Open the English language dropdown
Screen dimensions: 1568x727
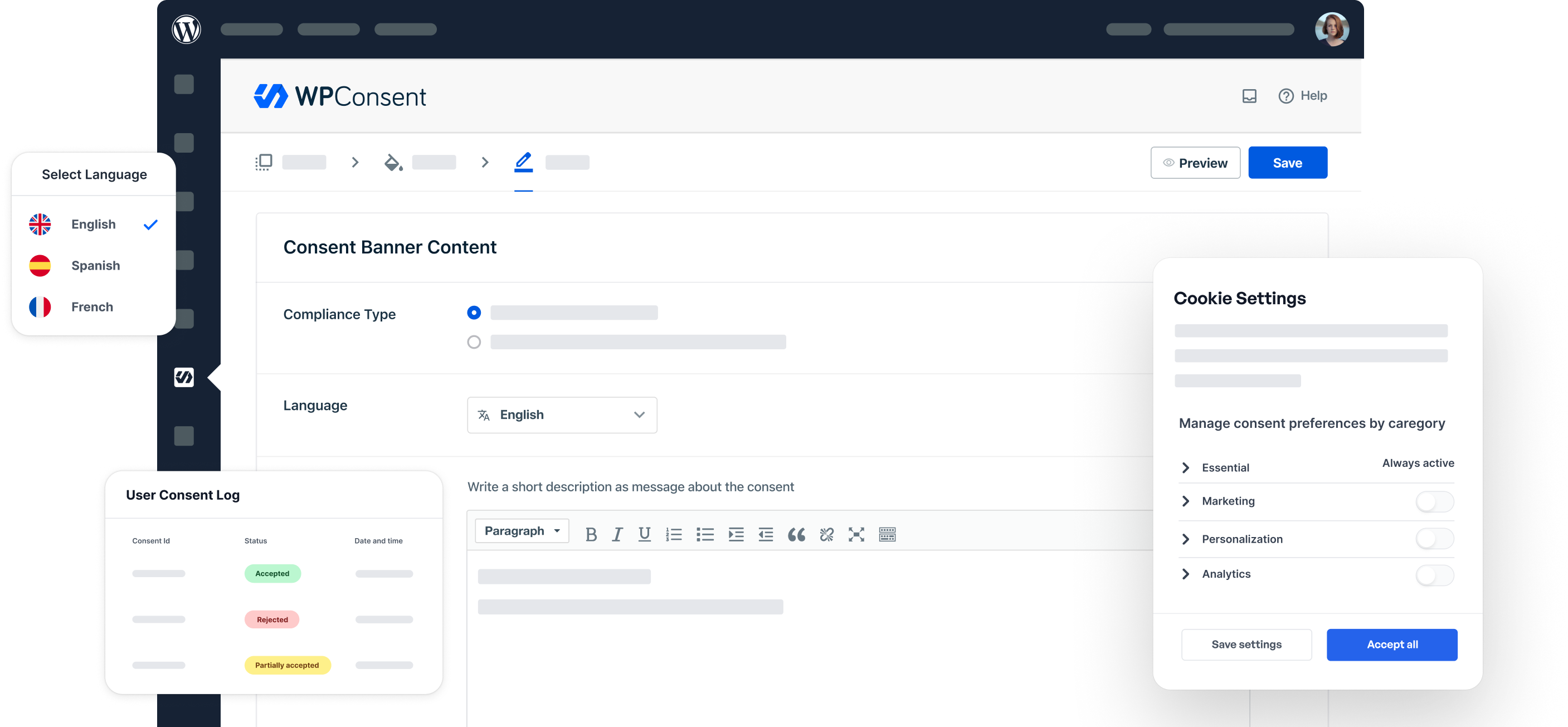[x=561, y=415]
